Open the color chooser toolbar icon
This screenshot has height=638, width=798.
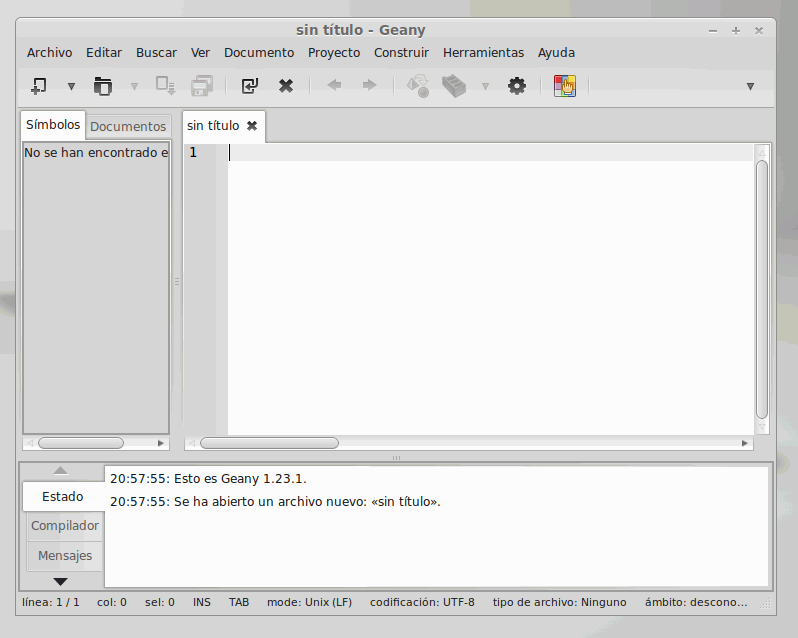pyautogui.click(x=565, y=86)
